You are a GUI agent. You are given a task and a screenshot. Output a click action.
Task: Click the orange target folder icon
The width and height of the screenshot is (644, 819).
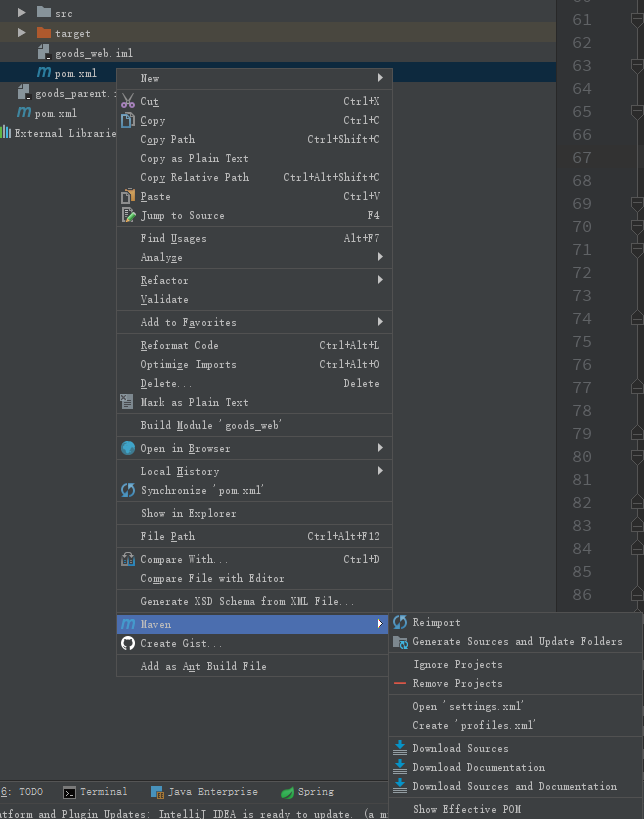coord(44,33)
